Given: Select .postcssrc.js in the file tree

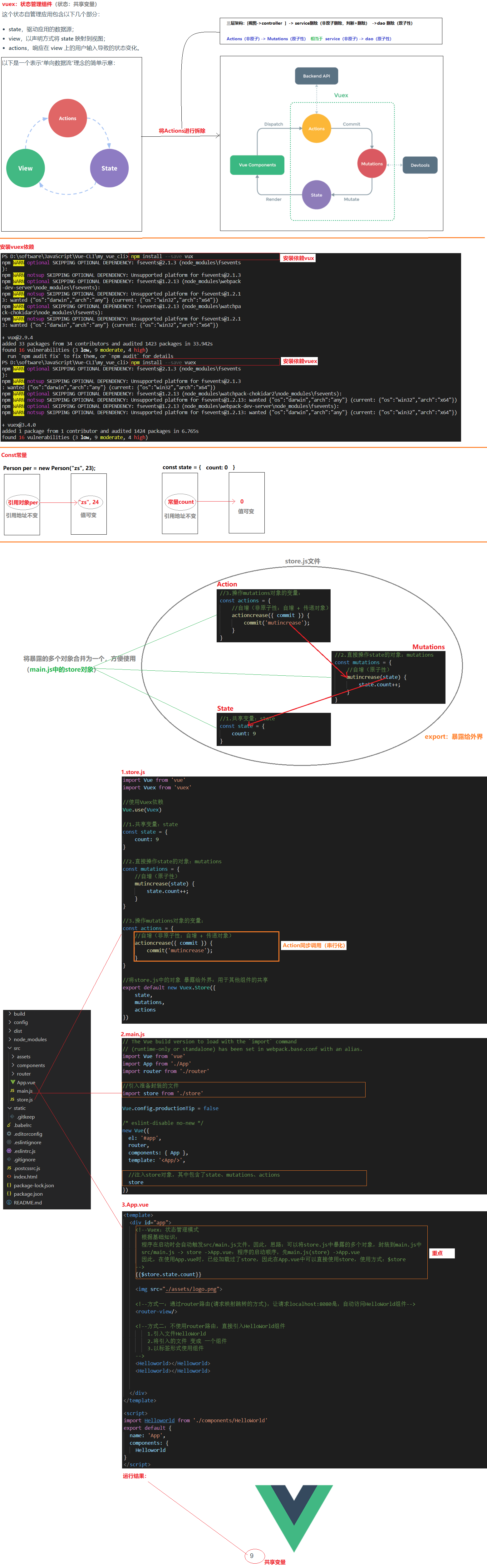Looking at the screenshot, I should click(x=27, y=1168).
